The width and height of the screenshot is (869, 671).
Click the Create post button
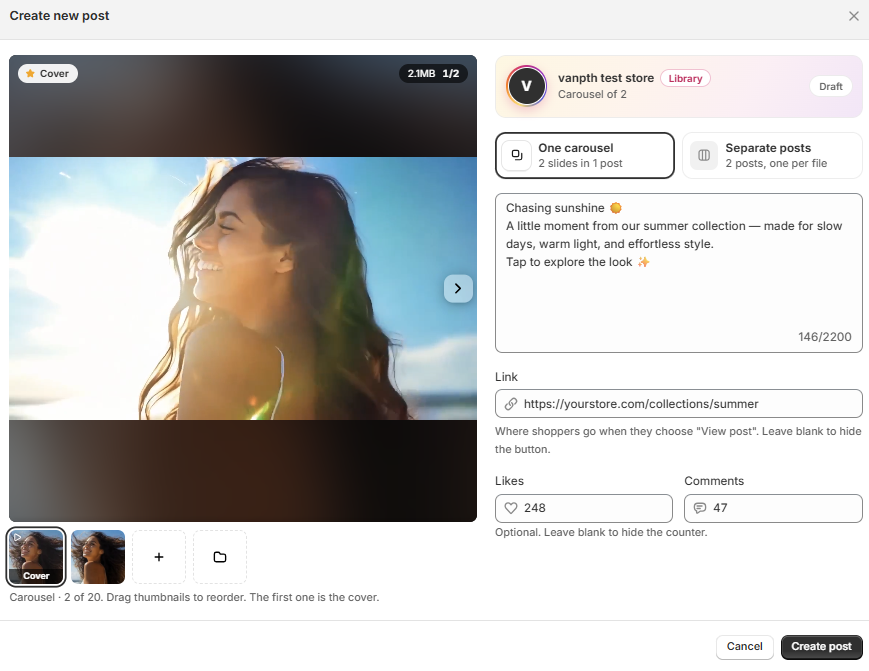(x=821, y=647)
